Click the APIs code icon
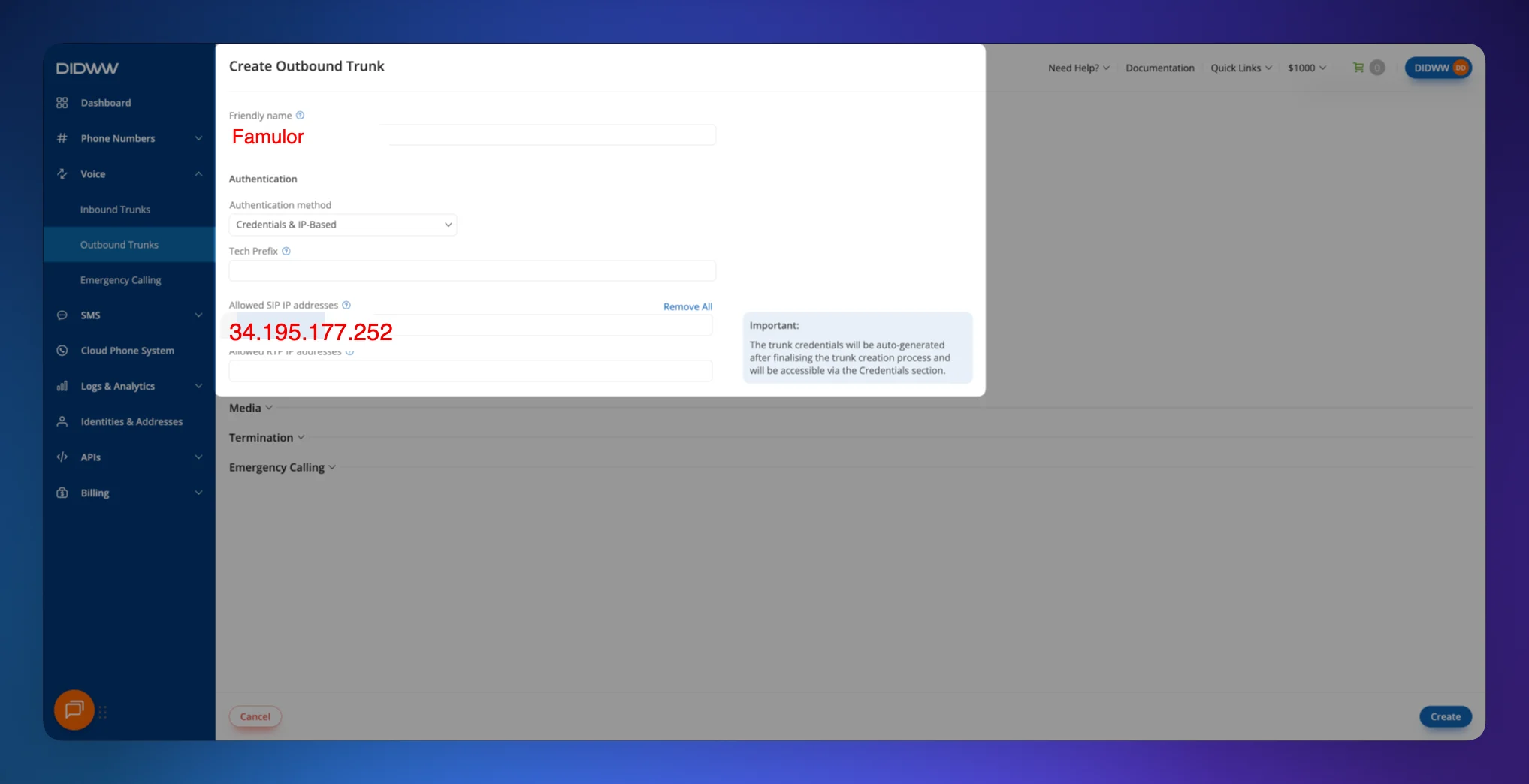This screenshot has height=784, width=1529. click(62, 457)
